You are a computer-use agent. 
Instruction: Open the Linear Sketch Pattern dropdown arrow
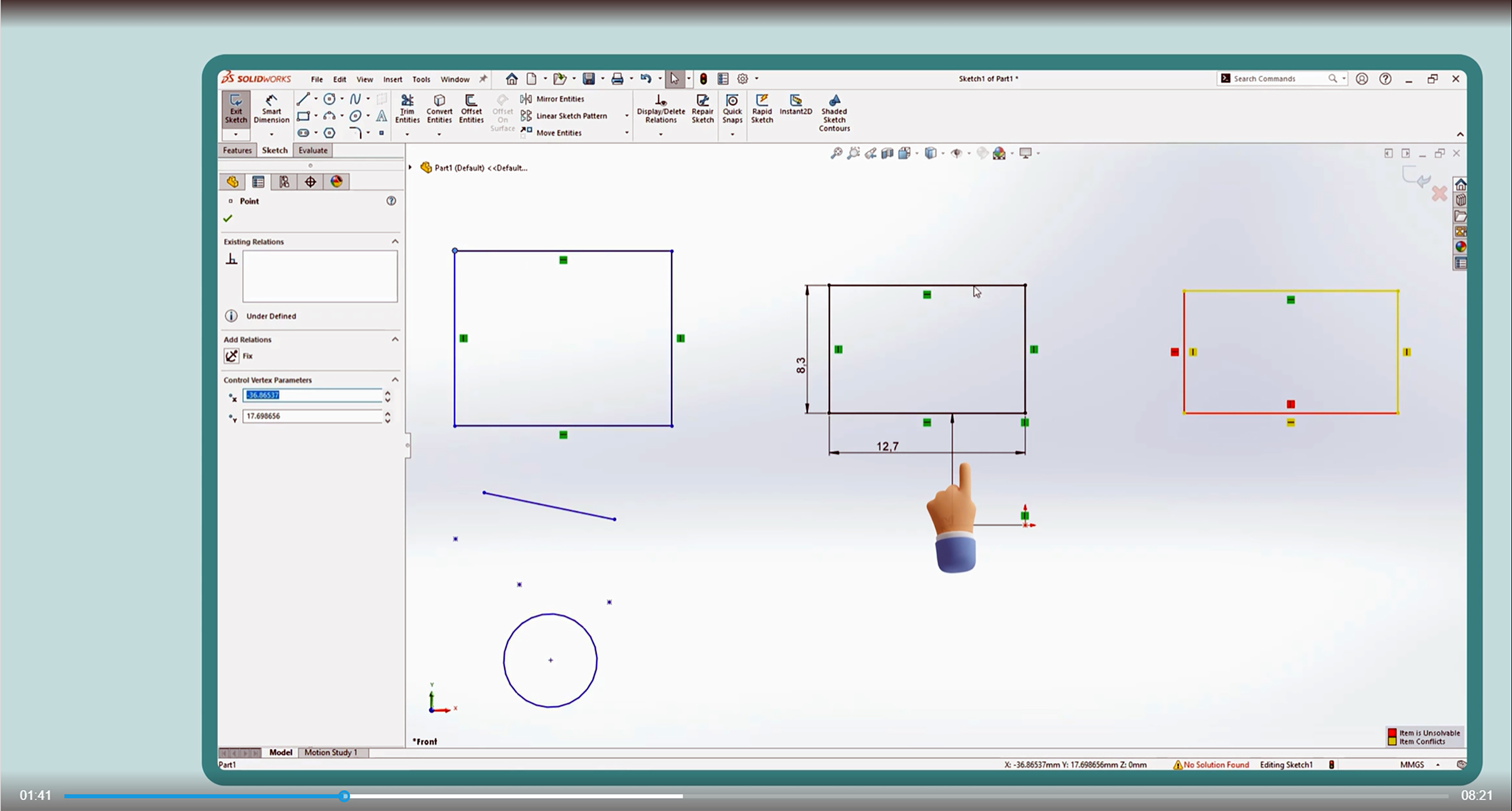(626, 116)
